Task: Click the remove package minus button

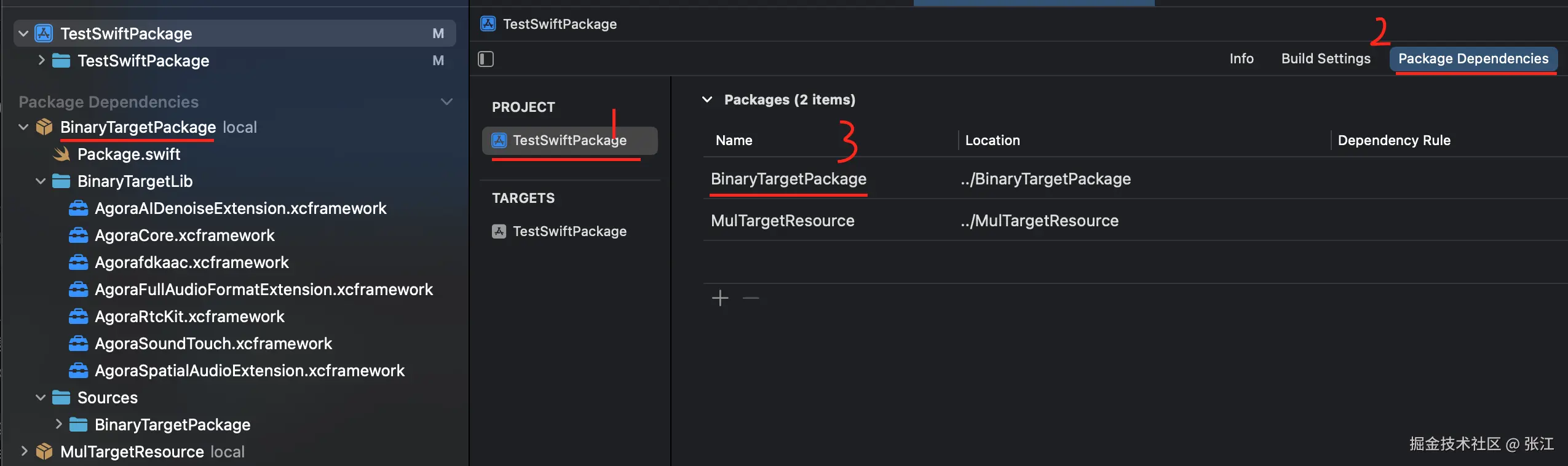Action: pyautogui.click(x=751, y=298)
